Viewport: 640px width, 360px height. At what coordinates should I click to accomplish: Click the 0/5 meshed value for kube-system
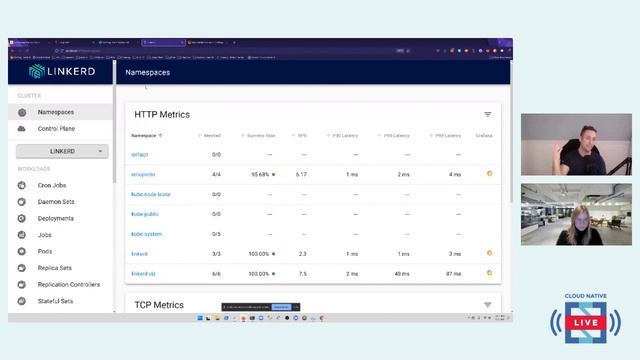point(216,234)
